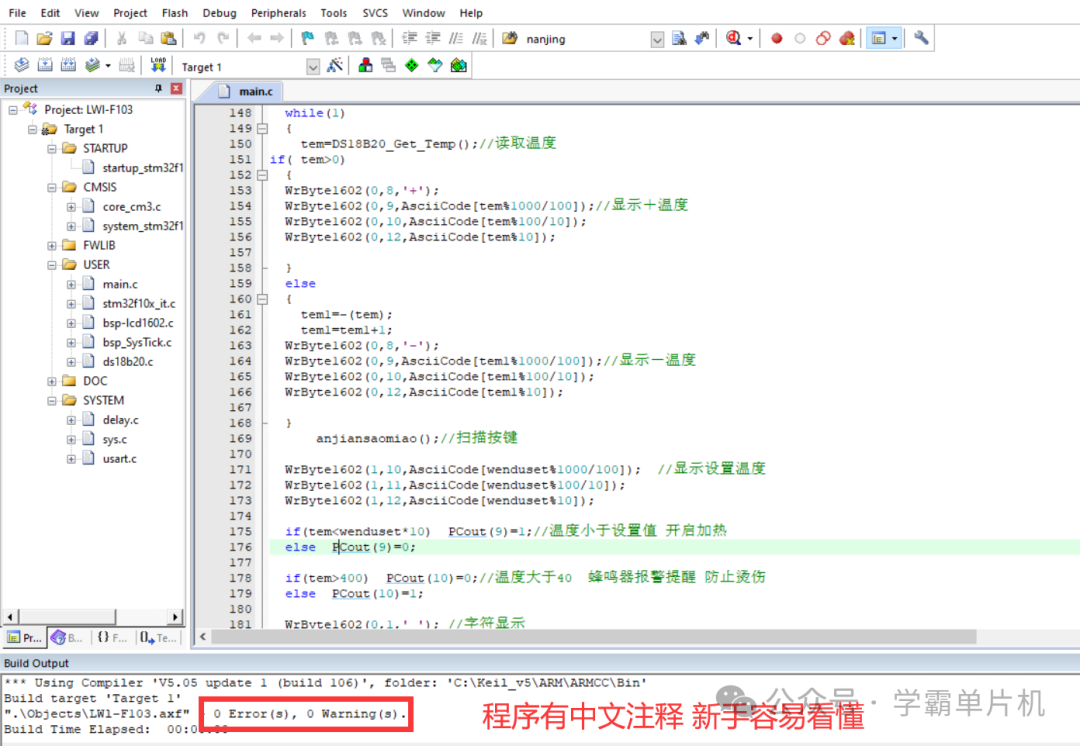The height and width of the screenshot is (746, 1080).
Task: Switch to the Templates tab at panel bottom
Action: pos(158,638)
